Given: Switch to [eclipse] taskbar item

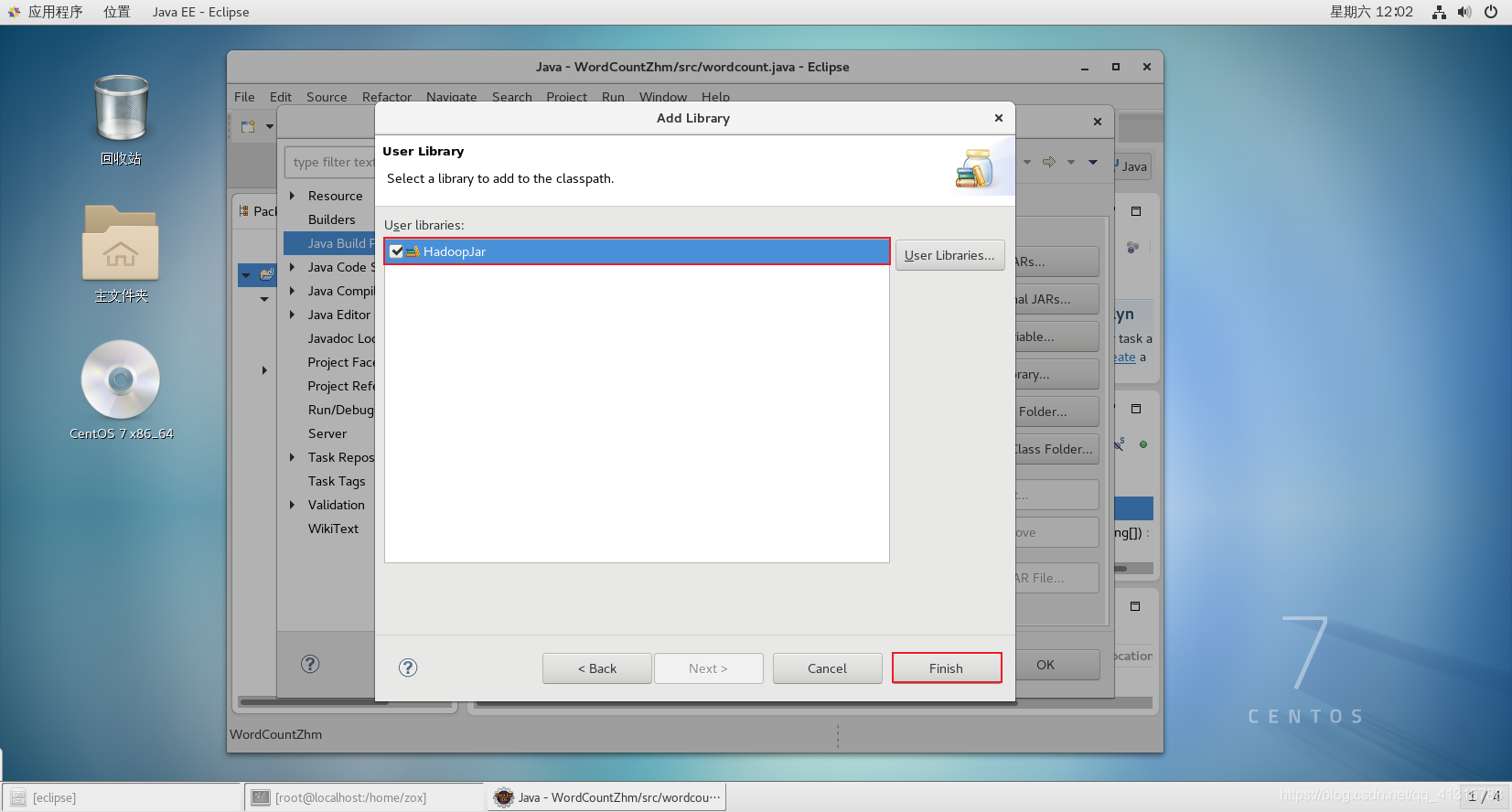Looking at the screenshot, I should point(122,797).
